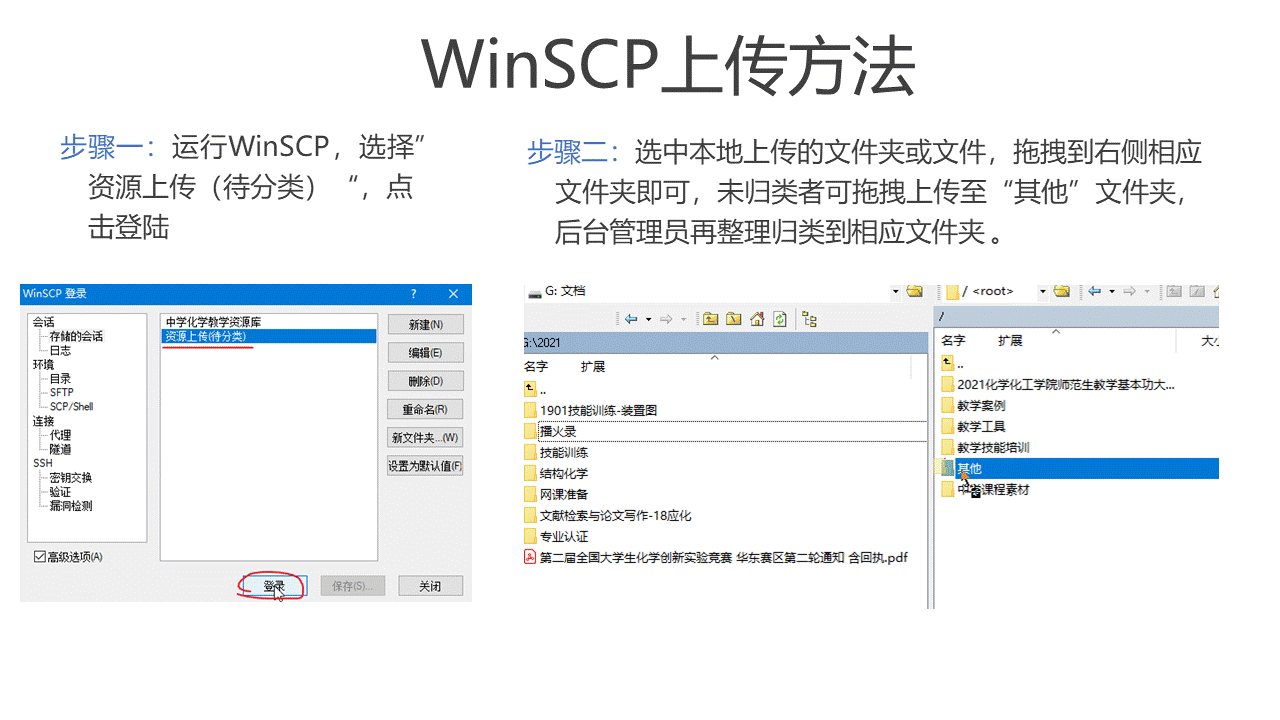The height and width of the screenshot is (720, 1280).
Task: Open the remote / <root> path dropdown
Action: 1042,291
